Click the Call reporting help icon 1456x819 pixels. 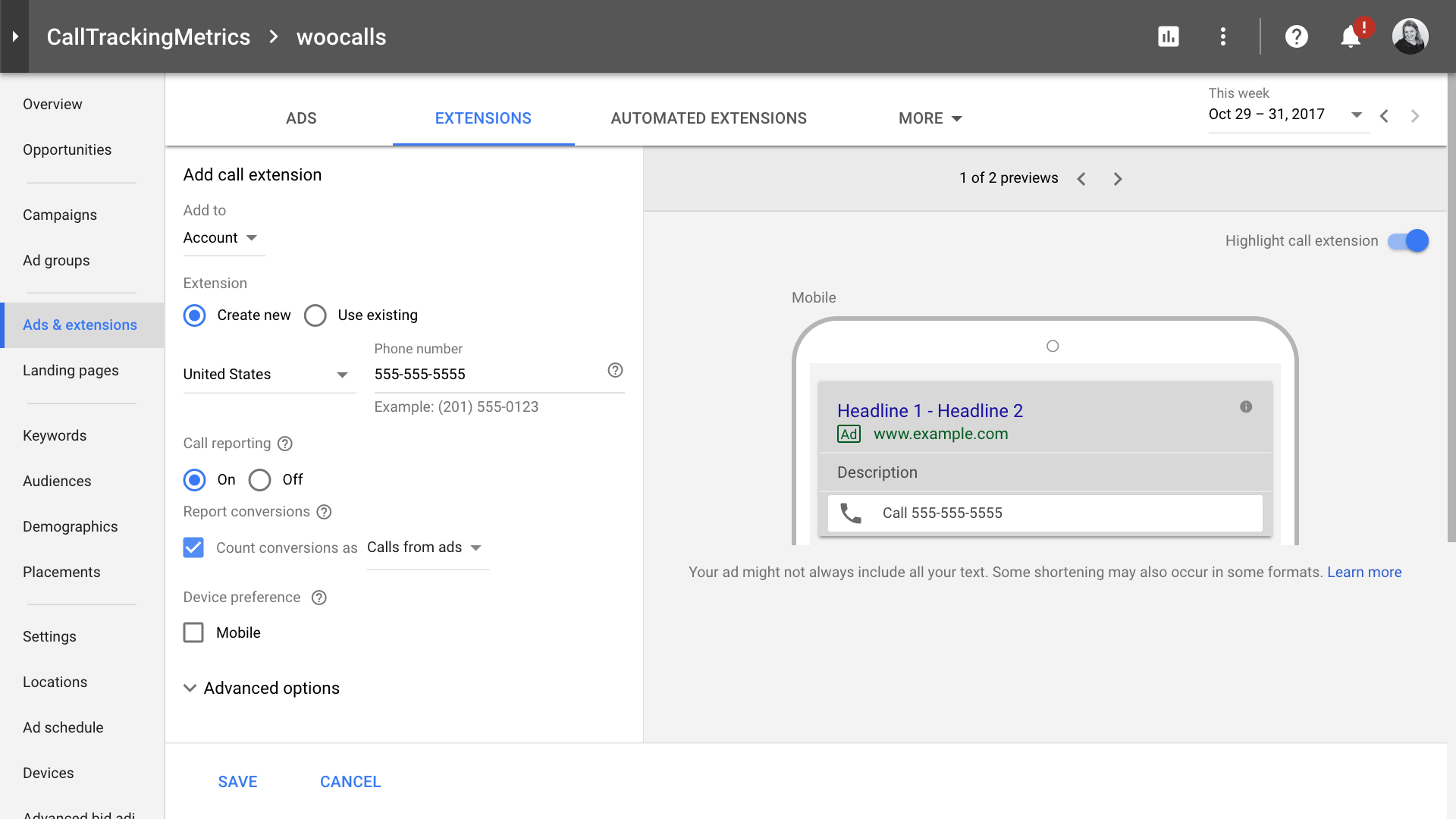click(x=285, y=444)
